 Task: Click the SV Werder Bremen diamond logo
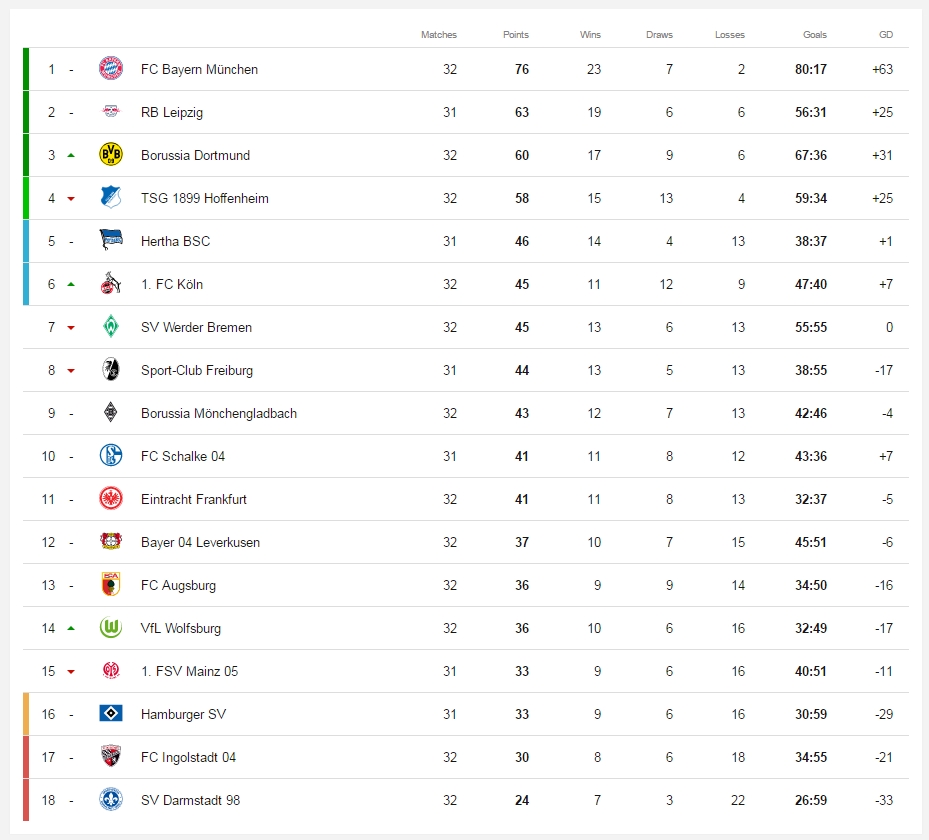coord(111,327)
